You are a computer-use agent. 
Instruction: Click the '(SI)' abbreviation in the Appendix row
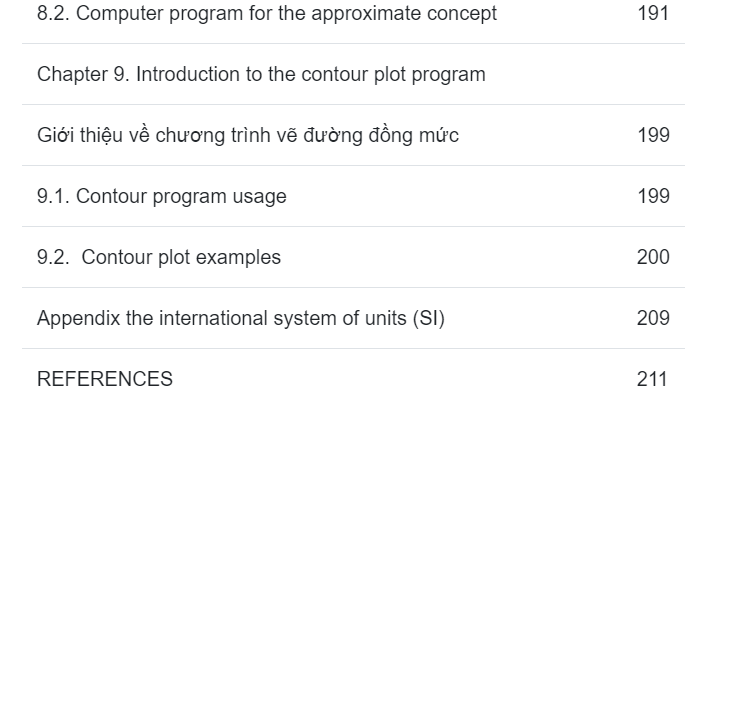click(x=428, y=319)
